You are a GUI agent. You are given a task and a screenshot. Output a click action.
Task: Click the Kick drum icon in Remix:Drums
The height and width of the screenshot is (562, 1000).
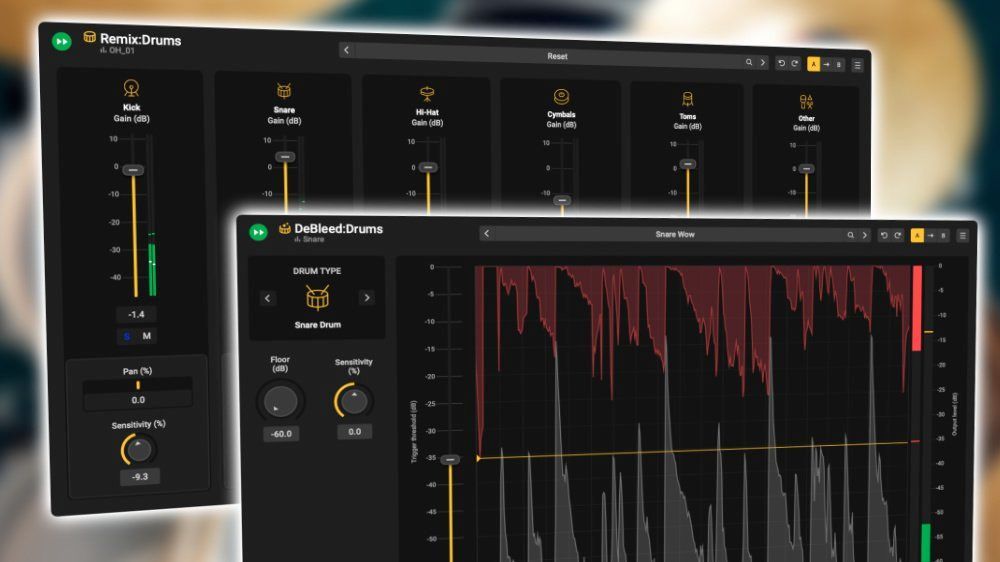131,88
